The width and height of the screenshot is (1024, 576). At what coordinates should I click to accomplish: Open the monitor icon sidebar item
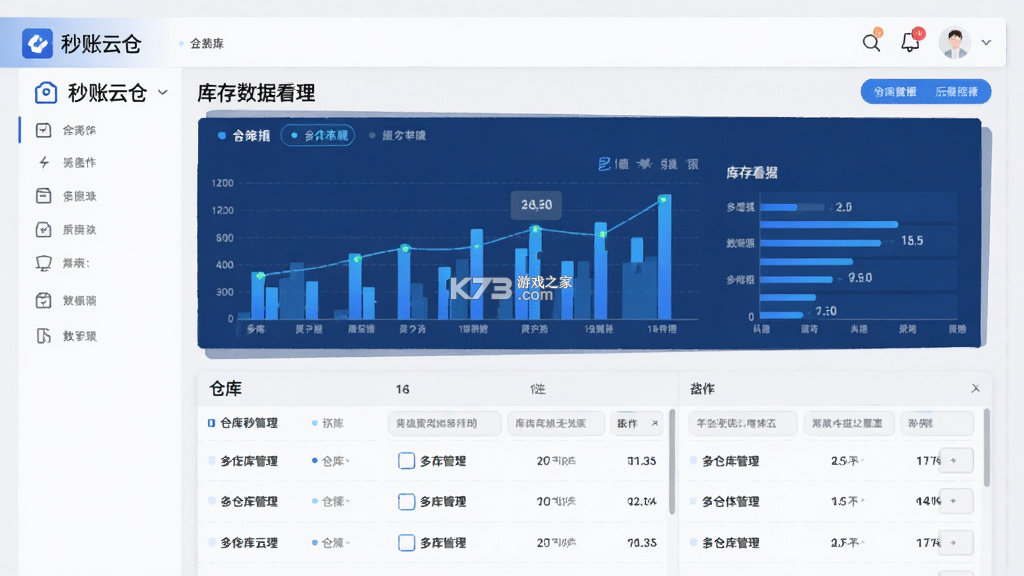[63, 263]
